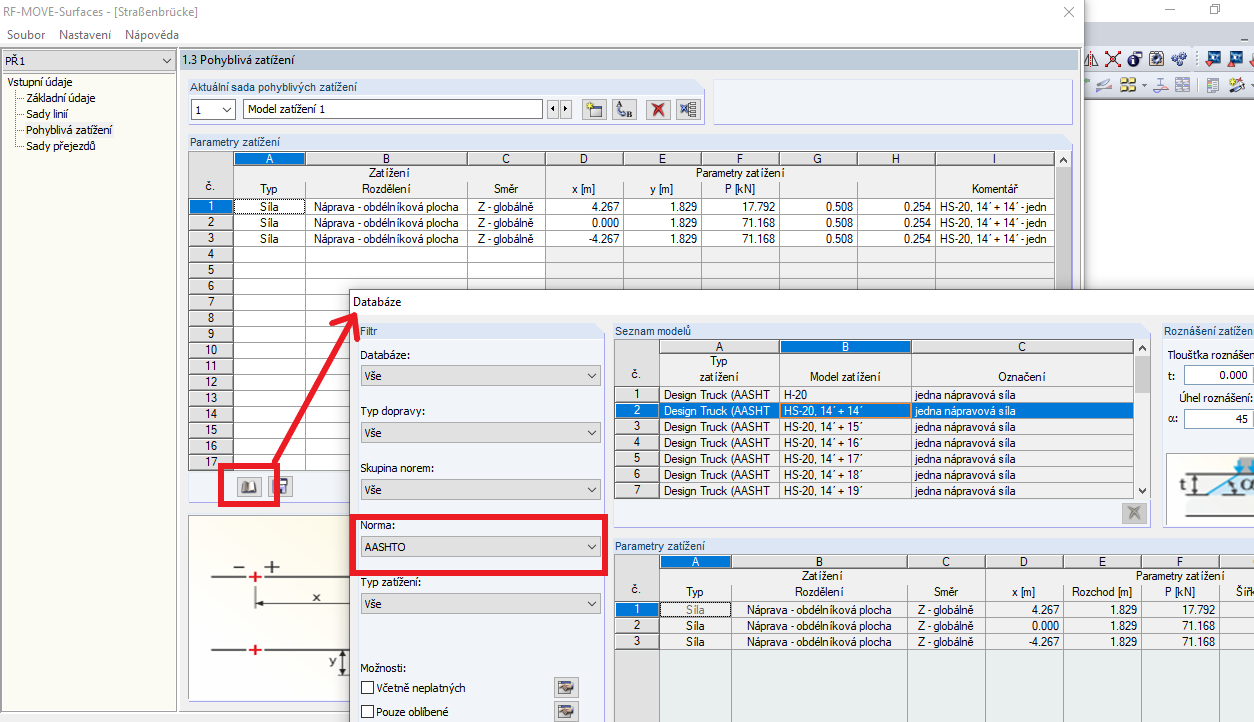This screenshot has width=1254, height=722.
Task: Enable the Včetně neplatných checkbox
Action: tap(368, 688)
